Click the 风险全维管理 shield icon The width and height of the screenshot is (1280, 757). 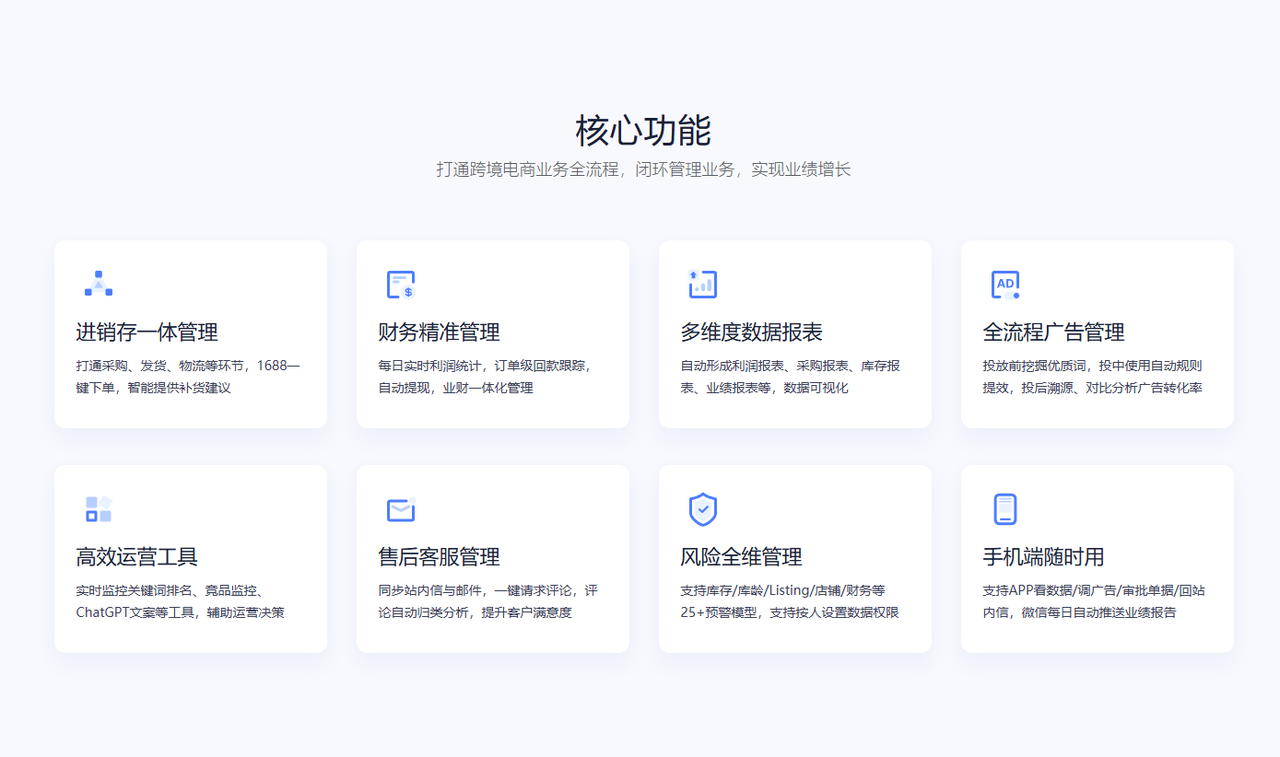(x=703, y=509)
